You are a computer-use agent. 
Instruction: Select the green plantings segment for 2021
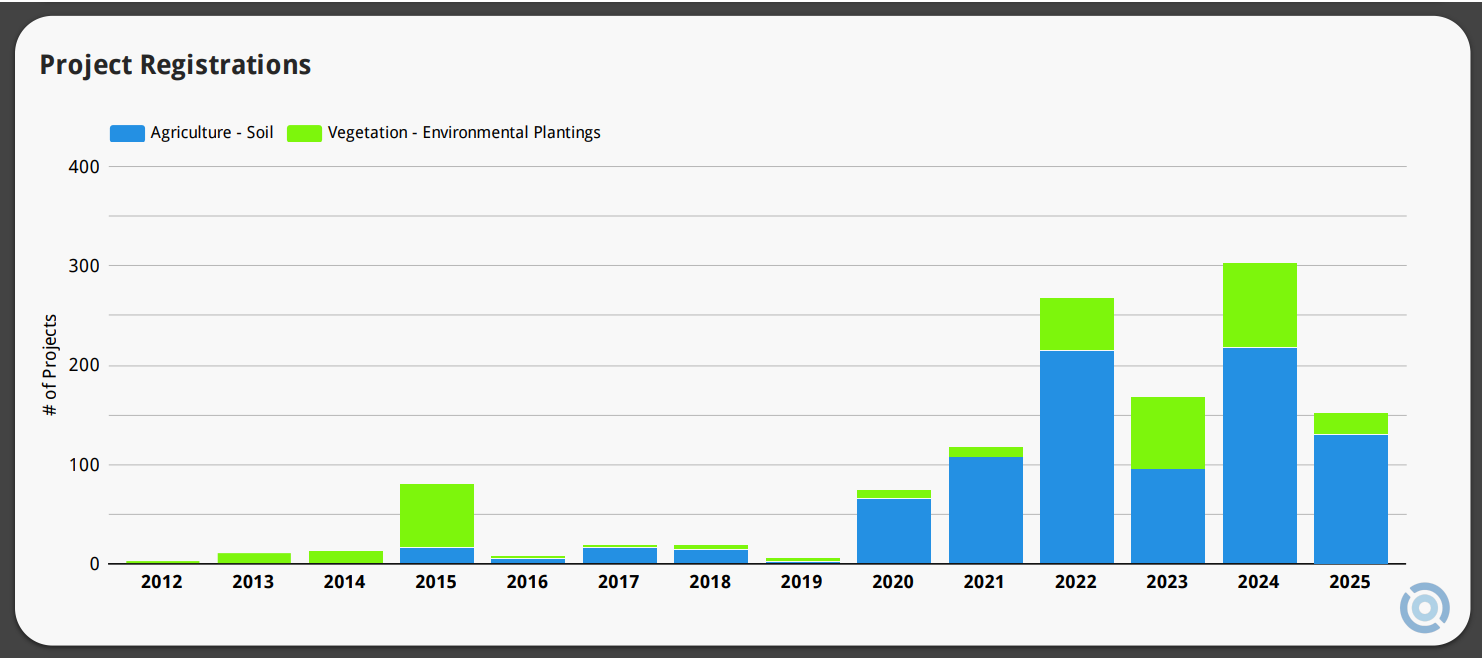click(x=985, y=452)
